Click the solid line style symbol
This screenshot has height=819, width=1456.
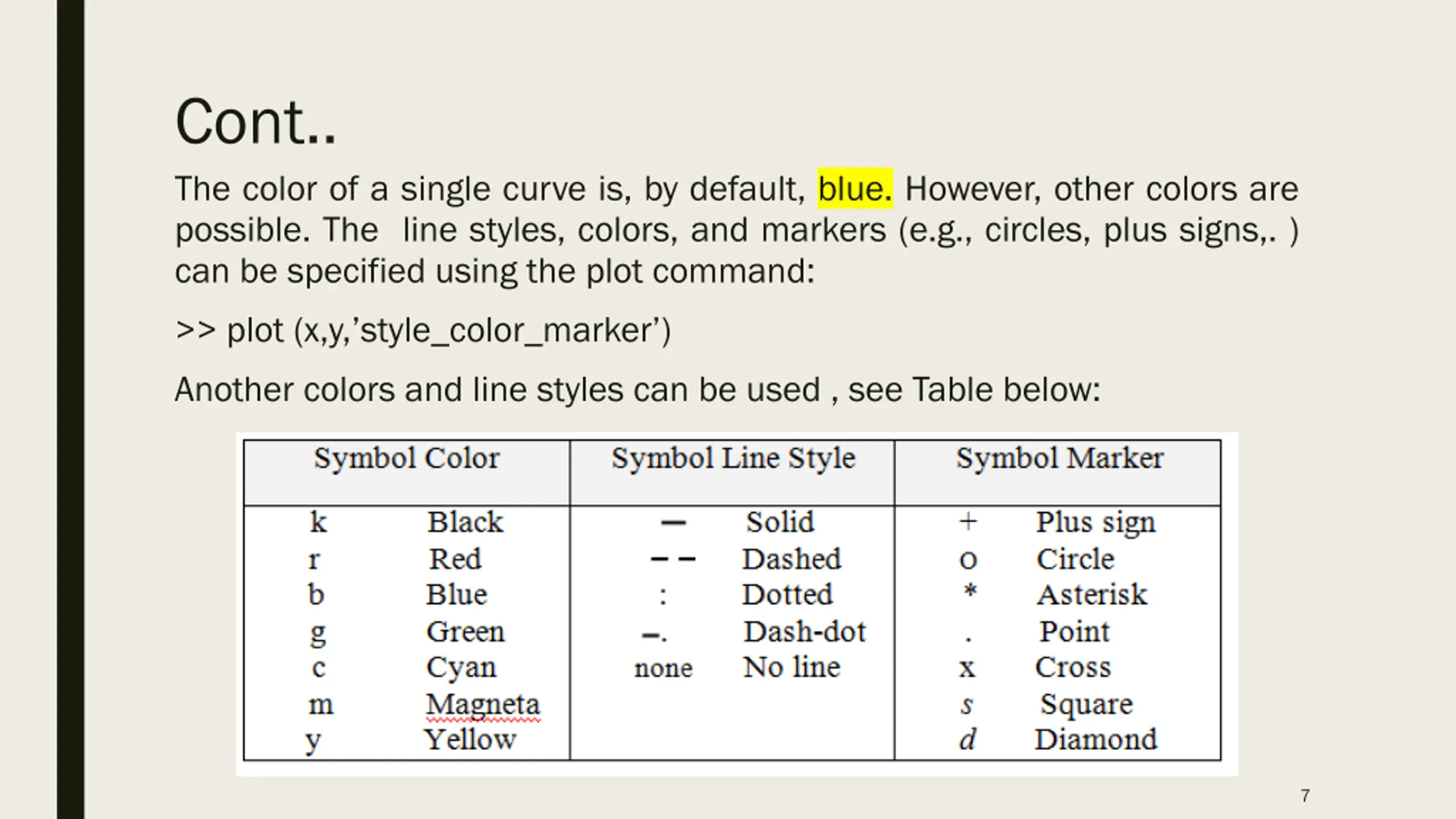673,523
